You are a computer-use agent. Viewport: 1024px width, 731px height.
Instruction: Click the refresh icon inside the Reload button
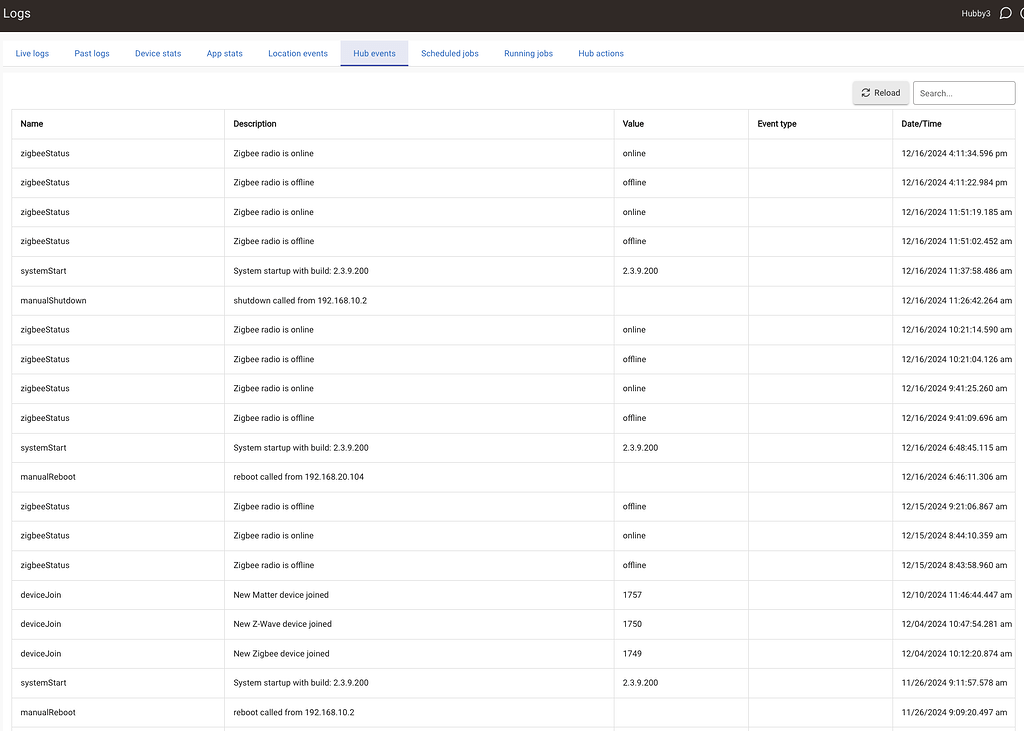[x=866, y=92]
